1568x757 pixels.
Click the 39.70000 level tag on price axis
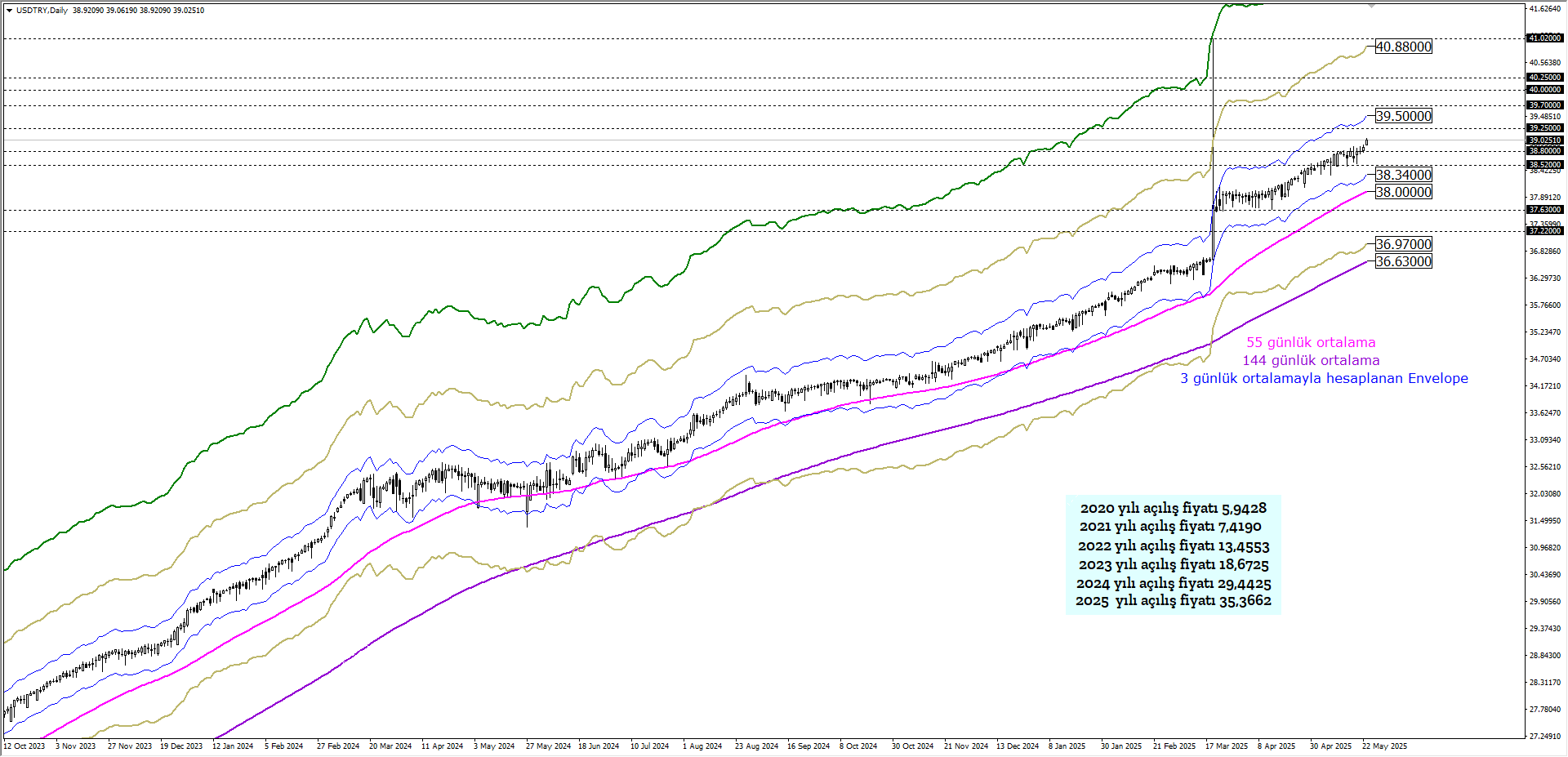(x=1544, y=105)
